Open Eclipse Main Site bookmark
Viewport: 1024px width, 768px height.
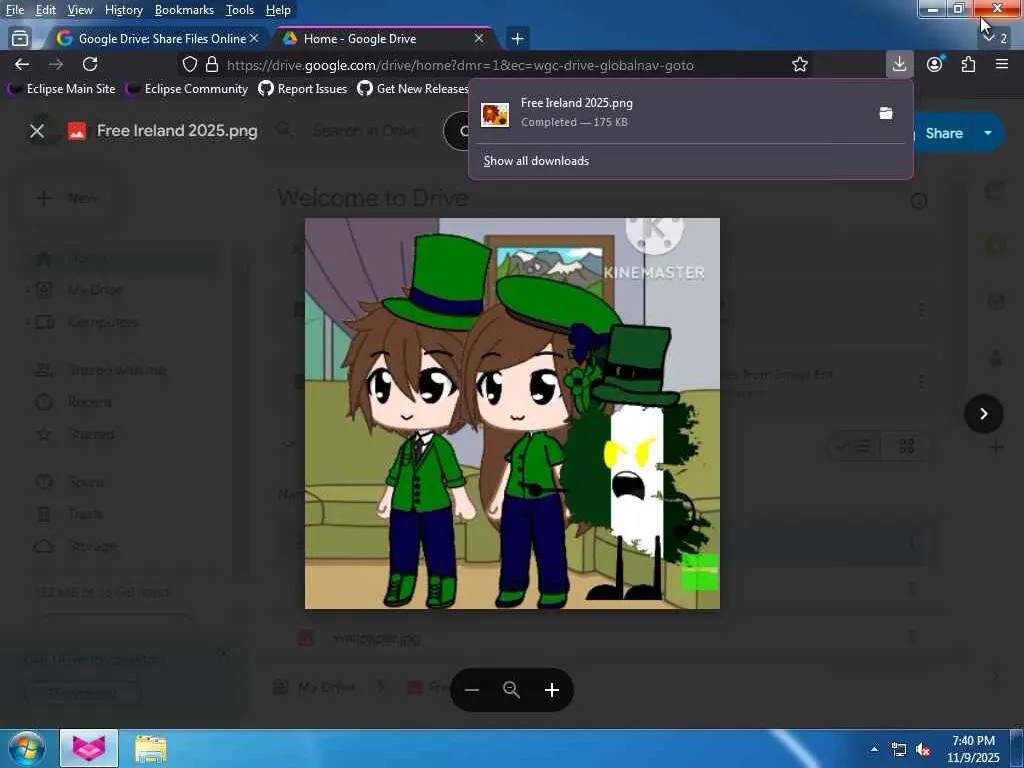61,89
